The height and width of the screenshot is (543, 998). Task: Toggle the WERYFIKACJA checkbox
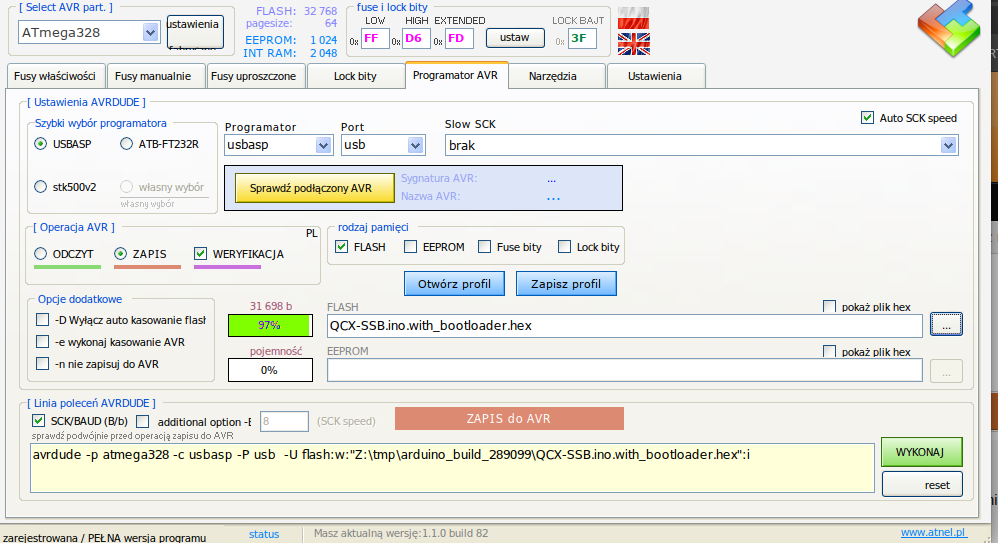tap(201, 254)
